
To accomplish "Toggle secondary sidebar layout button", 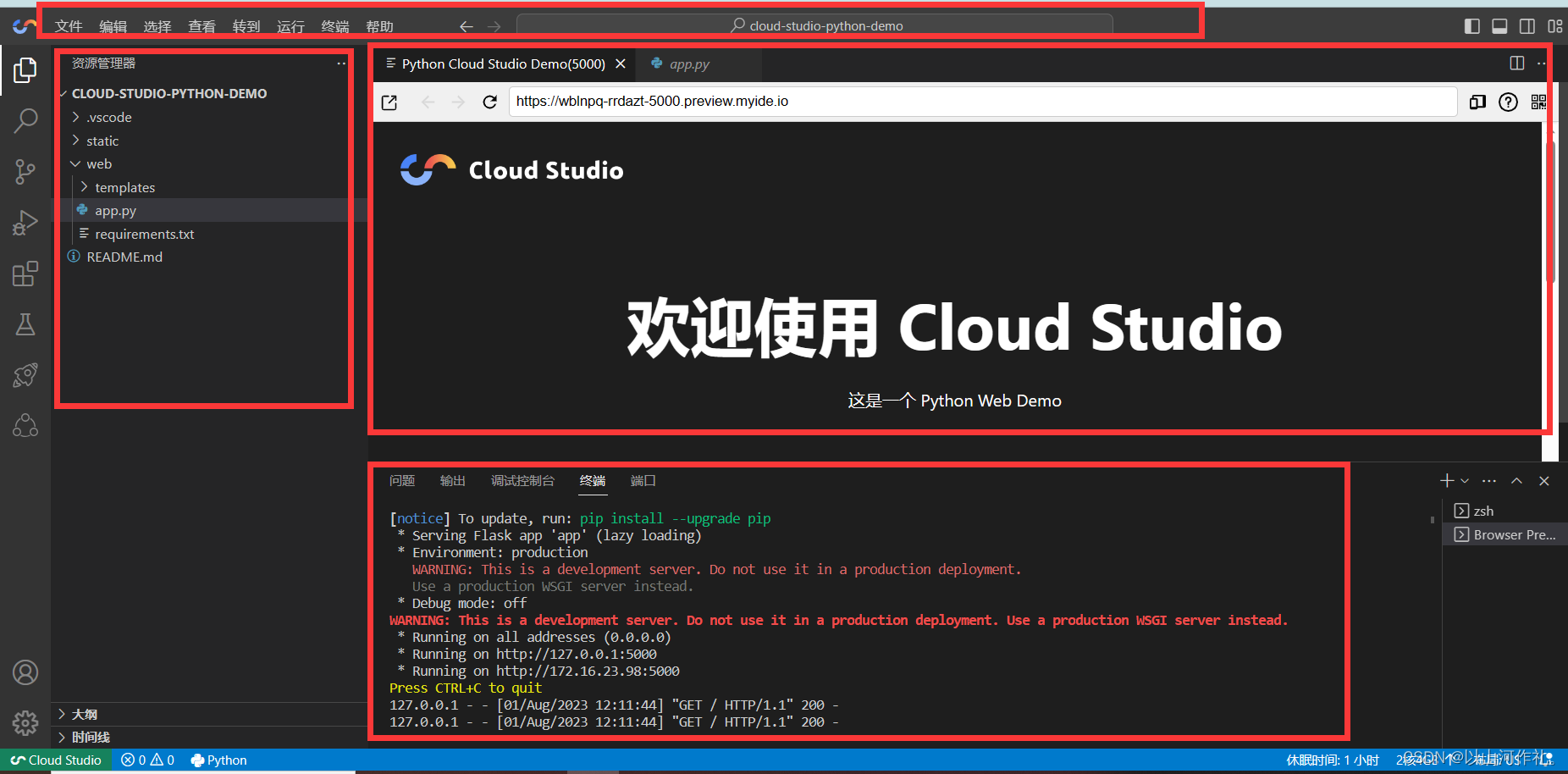I will click(1527, 26).
